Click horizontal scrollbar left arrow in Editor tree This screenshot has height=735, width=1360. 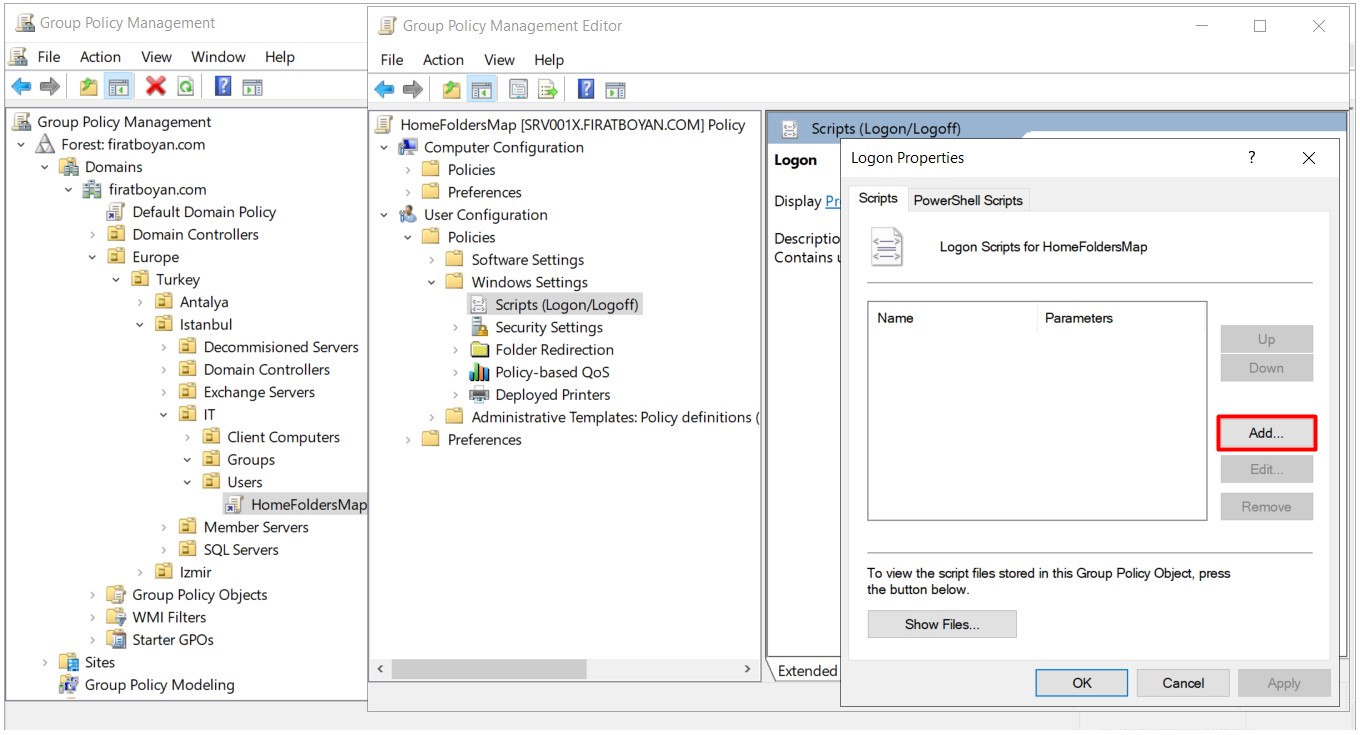[x=380, y=668]
